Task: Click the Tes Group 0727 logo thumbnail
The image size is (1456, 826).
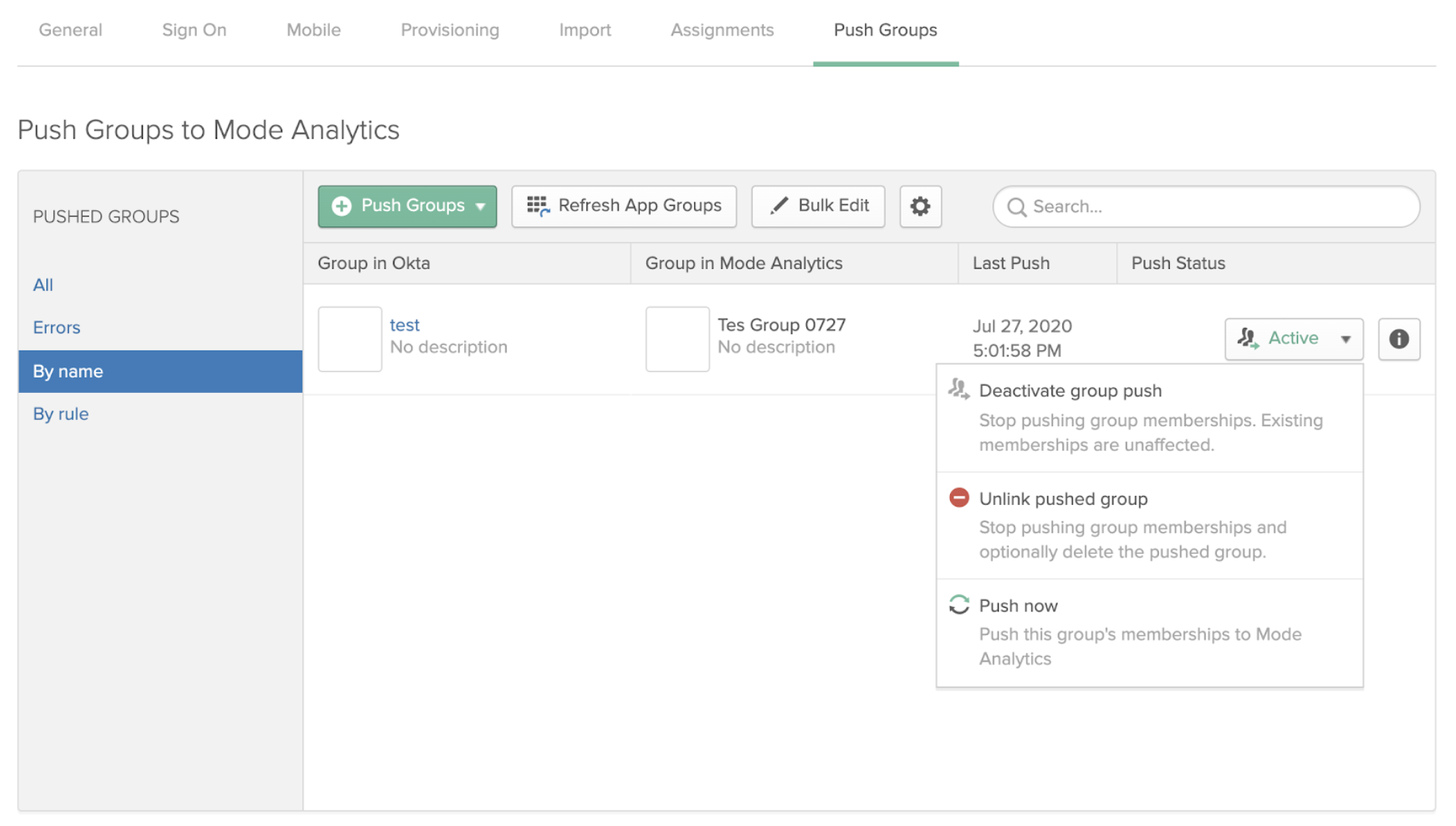Action: point(677,339)
